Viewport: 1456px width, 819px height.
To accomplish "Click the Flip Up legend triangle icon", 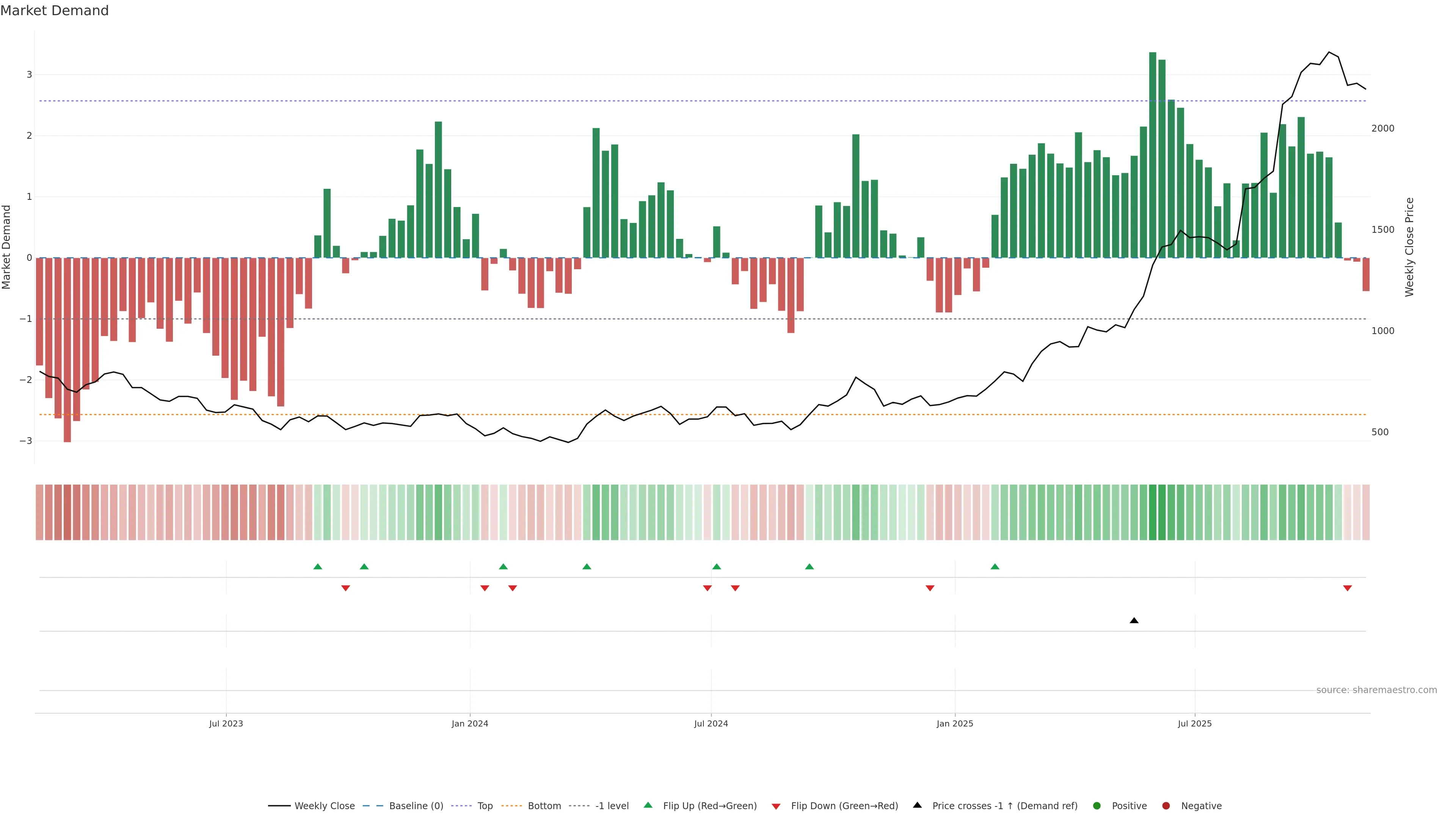I will point(648,805).
